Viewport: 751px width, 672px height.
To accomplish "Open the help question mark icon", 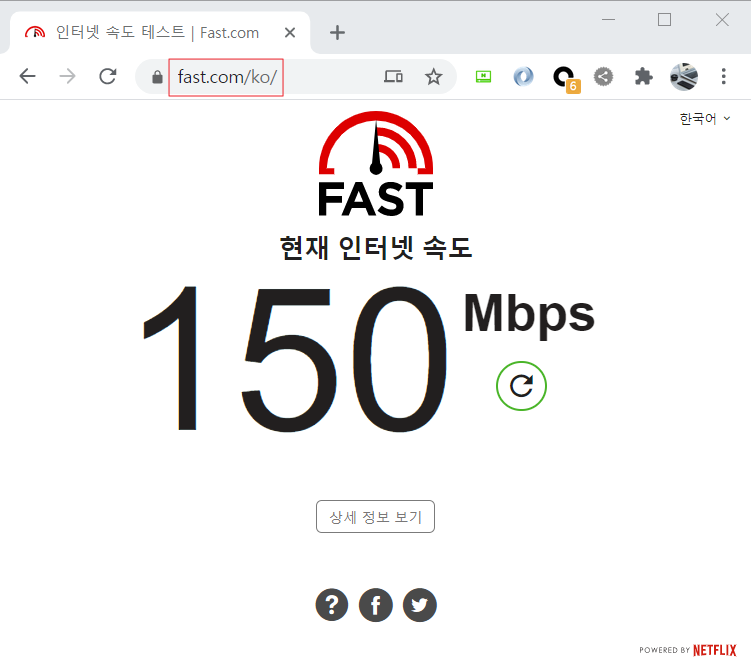I will coord(332,605).
